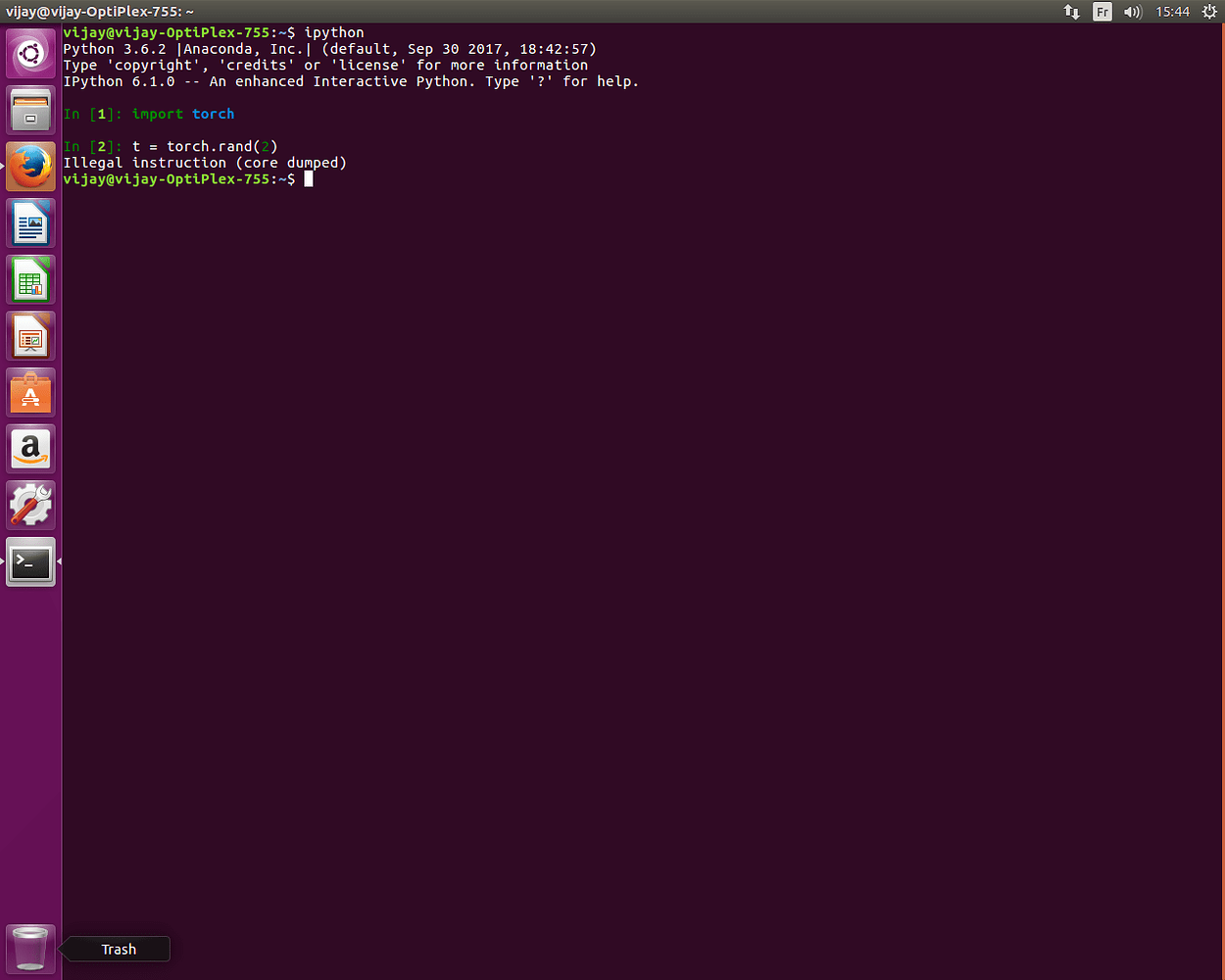
Task: Open LibreOffice Impress presentation app
Action: coord(30,336)
